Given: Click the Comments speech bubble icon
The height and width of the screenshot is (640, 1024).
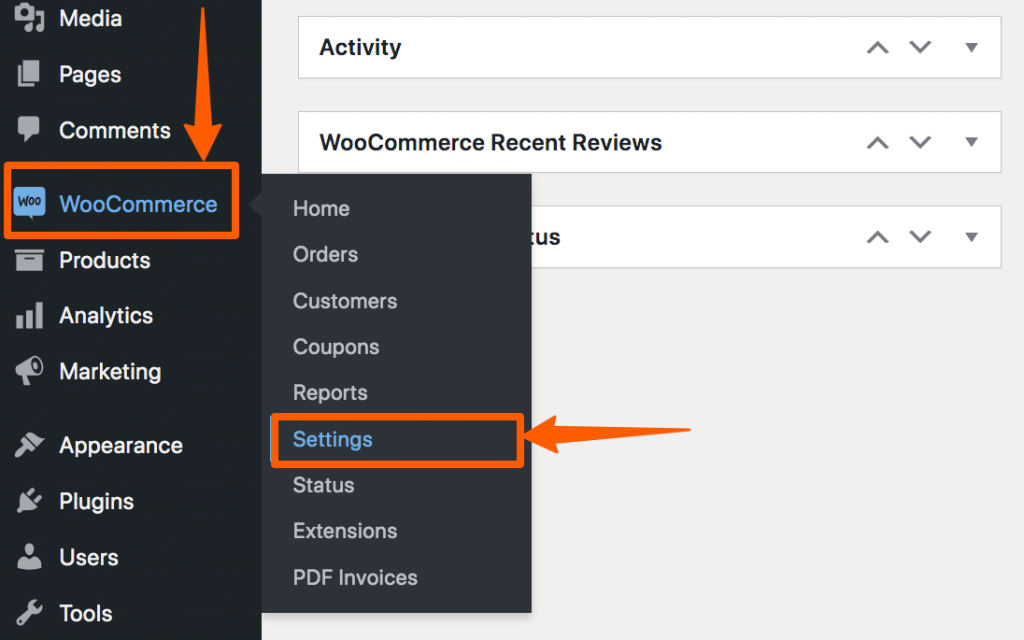Looking at the screenshot, I should [29, 129].
